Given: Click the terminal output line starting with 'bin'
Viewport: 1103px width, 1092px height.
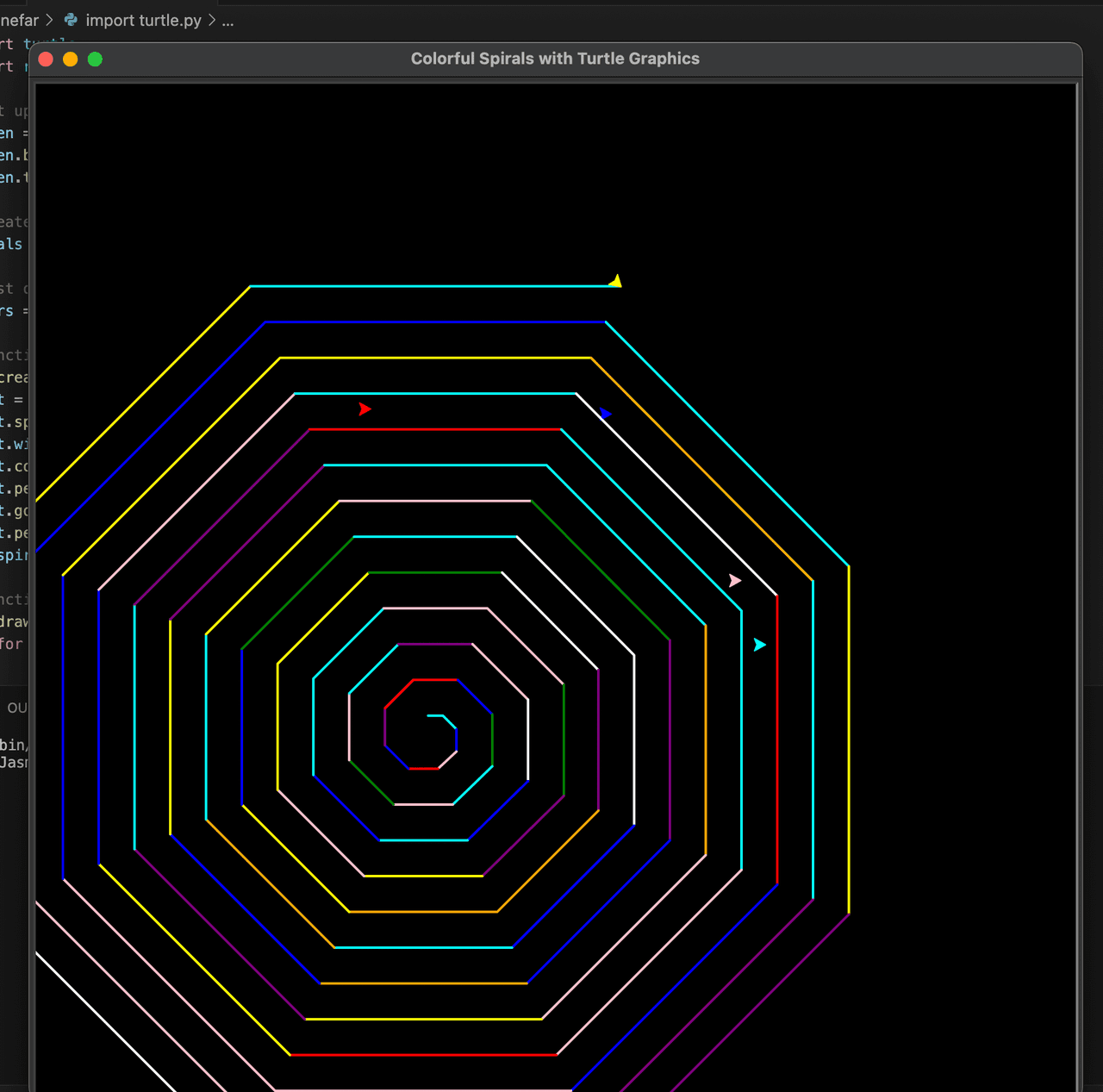Looking at the screenshot, I should (x=13, y=745).
